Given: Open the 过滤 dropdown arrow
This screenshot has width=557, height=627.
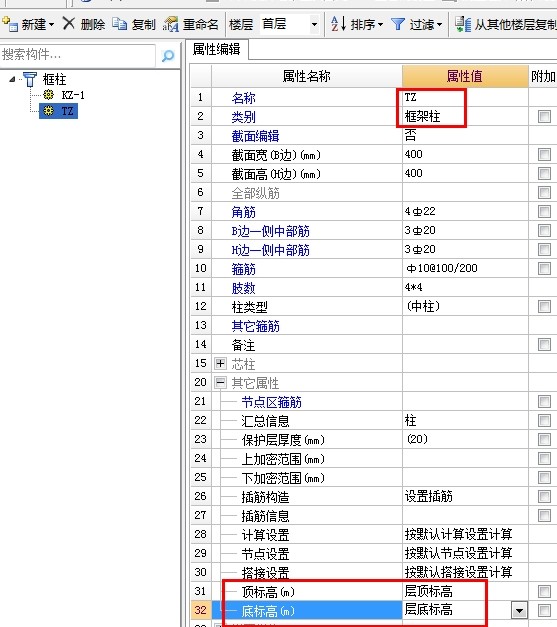Looking at the screenshot, I should [439, 25].
